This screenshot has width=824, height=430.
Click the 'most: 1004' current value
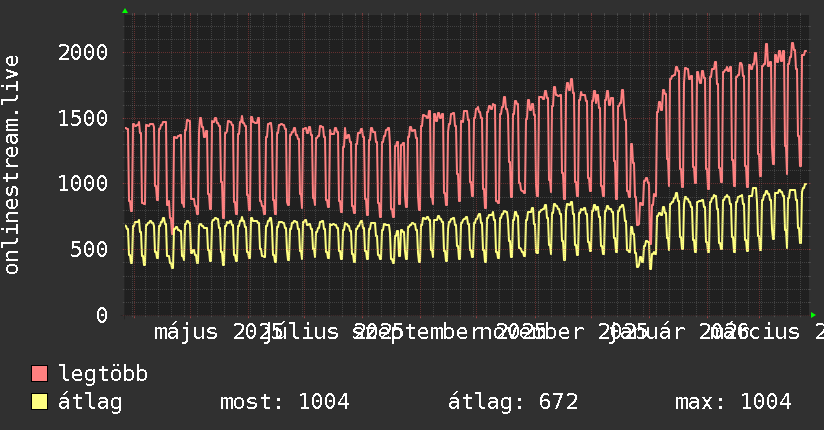[x=284, y=402]
